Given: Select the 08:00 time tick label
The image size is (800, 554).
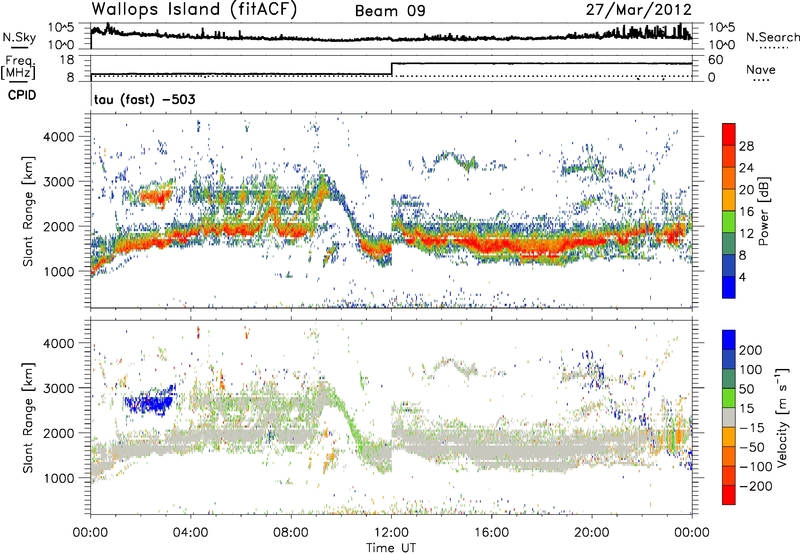Looking at the screenshot, I should [291, 533].
